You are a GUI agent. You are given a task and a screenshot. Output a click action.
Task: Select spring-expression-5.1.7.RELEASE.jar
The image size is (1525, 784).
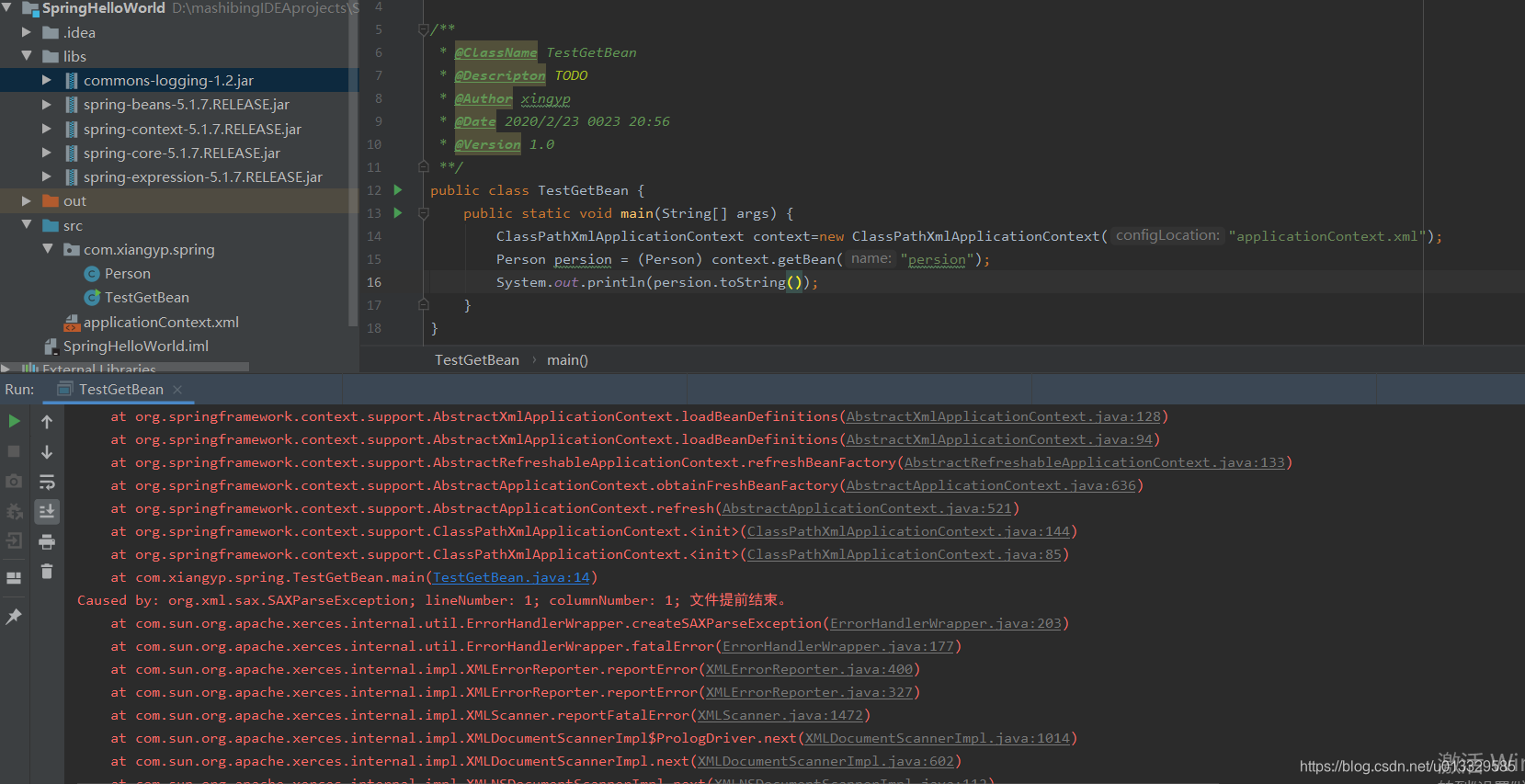[x=203, y=176]
